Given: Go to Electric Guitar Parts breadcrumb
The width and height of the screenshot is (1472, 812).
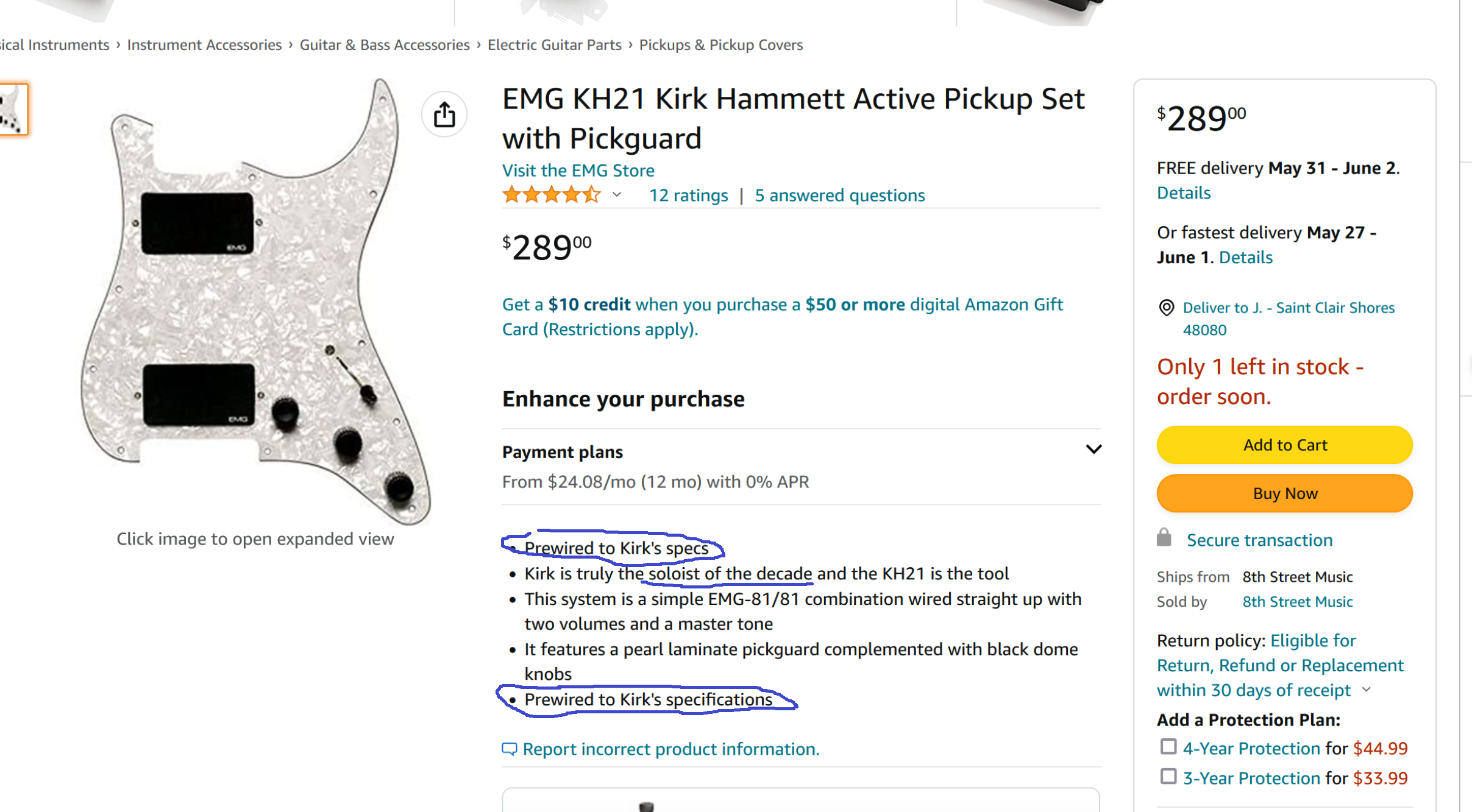Looking at the screenshot, I should click(554, 45).
